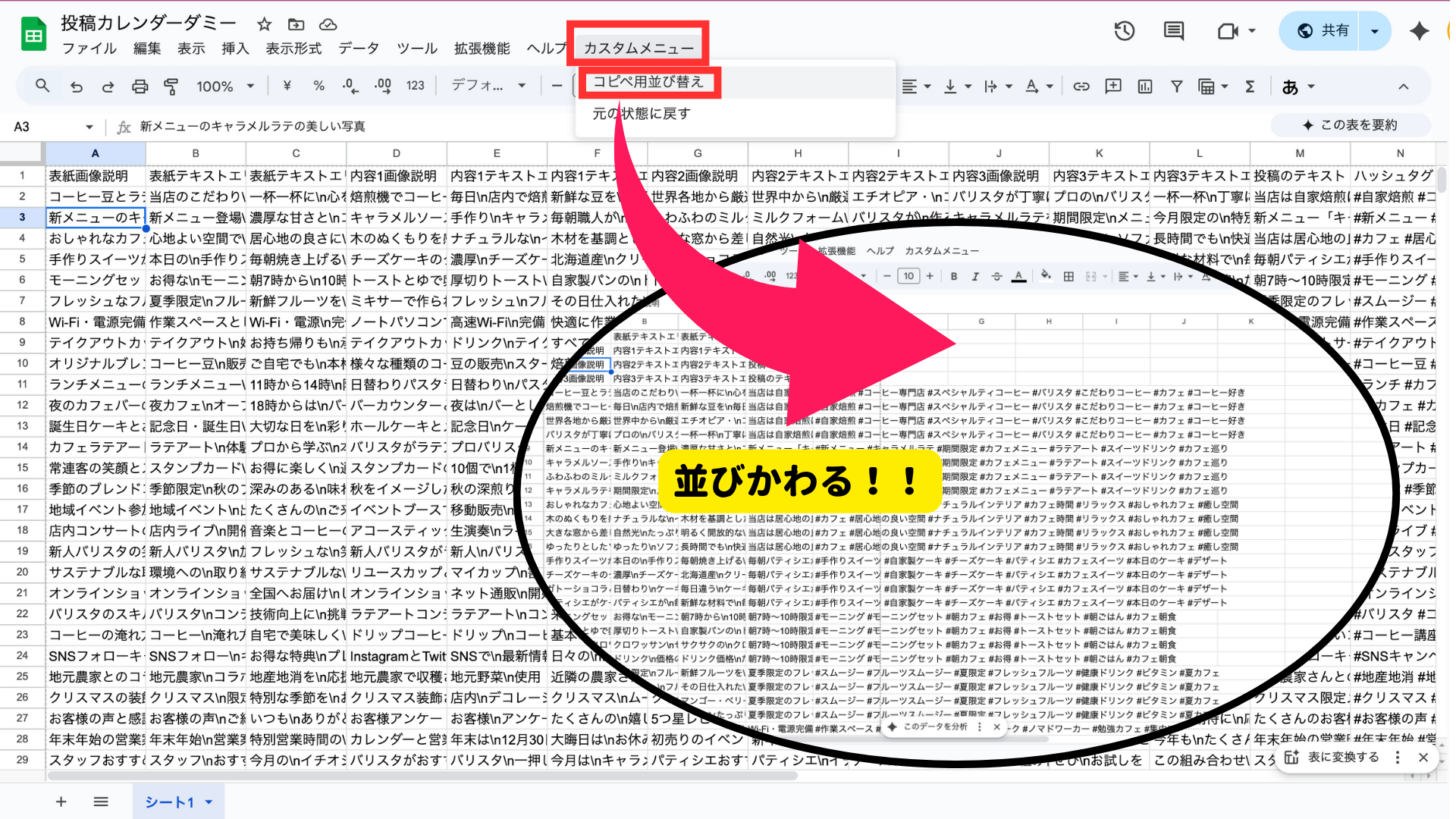Image resolution: width=1456 pixels, height=819 pixels.
Task: Insert a link into the cell
Action: click(x=1081, y=86)
